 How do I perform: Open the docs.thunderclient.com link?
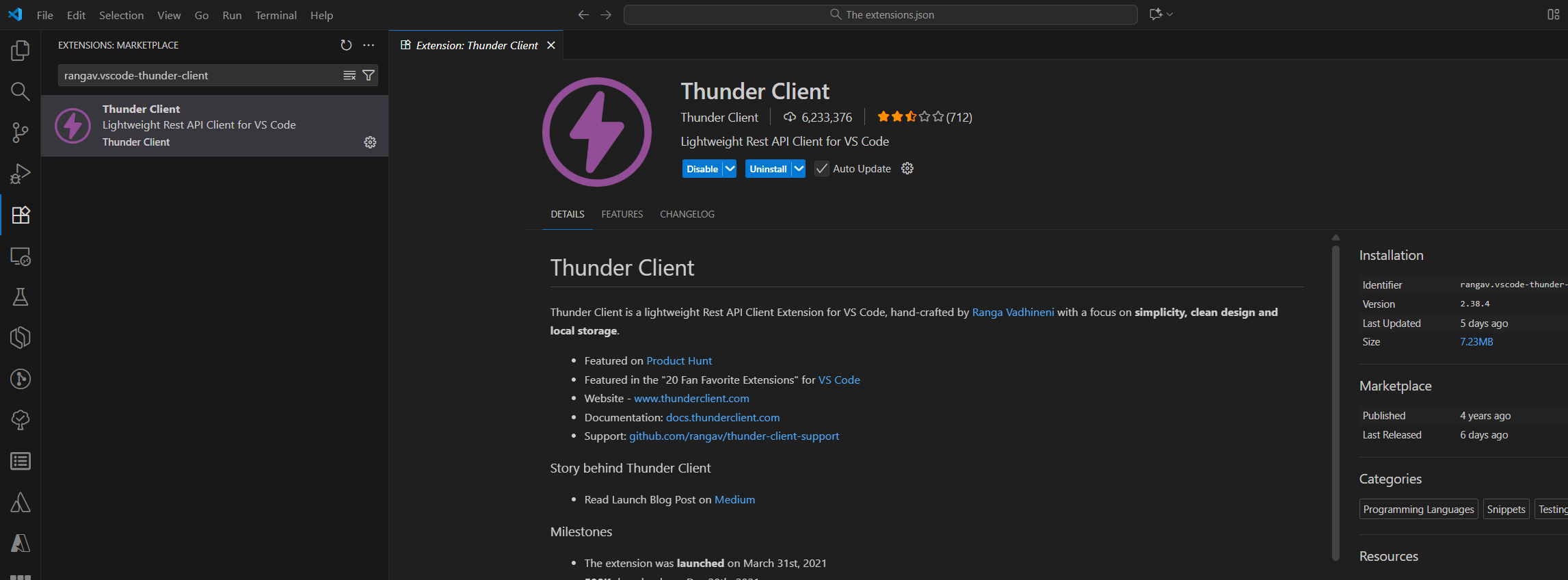point(723,417)
